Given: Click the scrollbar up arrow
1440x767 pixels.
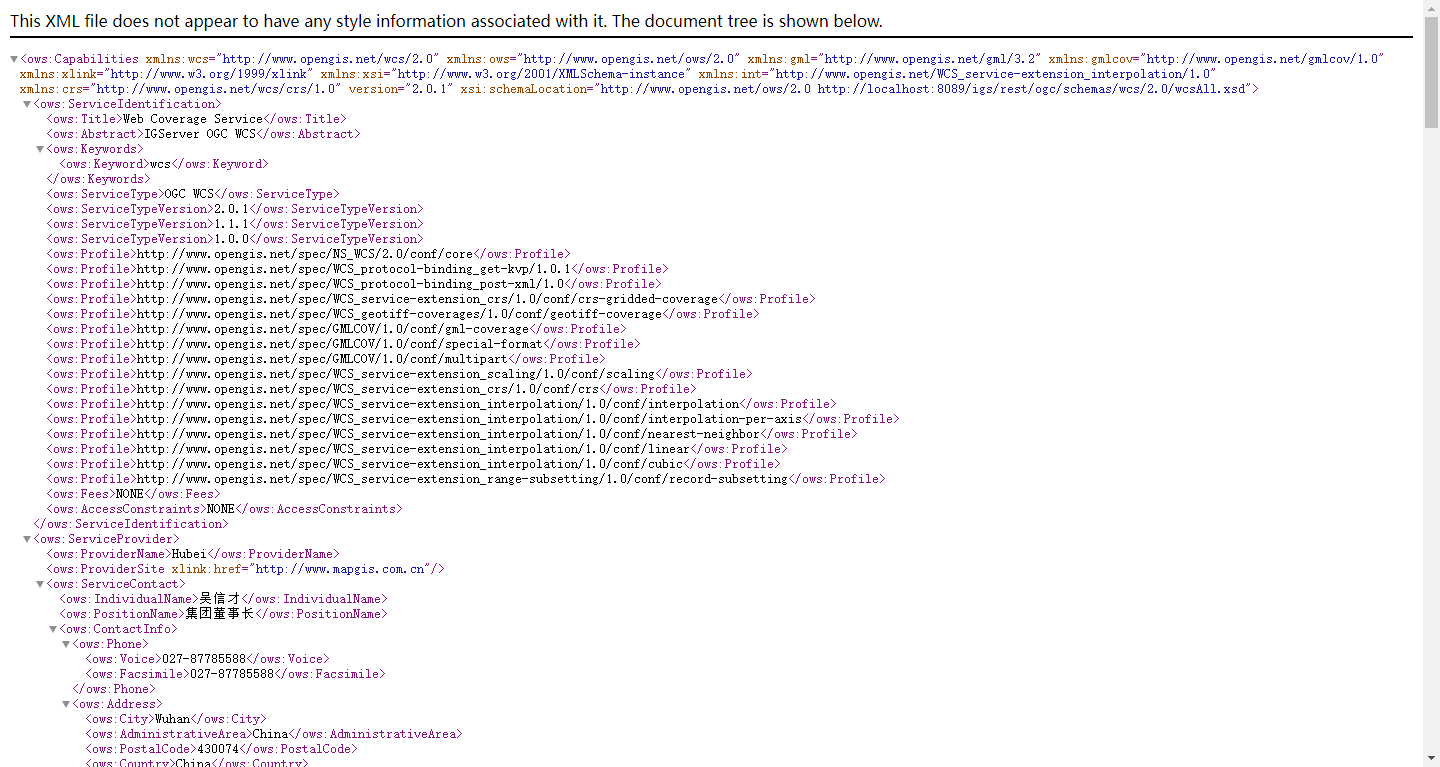Looking at the screenshot, I should 1431,7.
